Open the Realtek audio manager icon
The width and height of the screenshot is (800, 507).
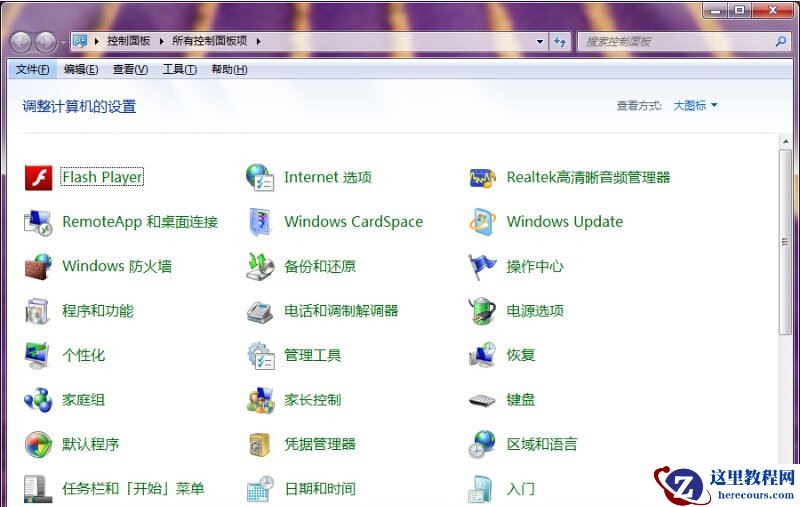point(482,178)
